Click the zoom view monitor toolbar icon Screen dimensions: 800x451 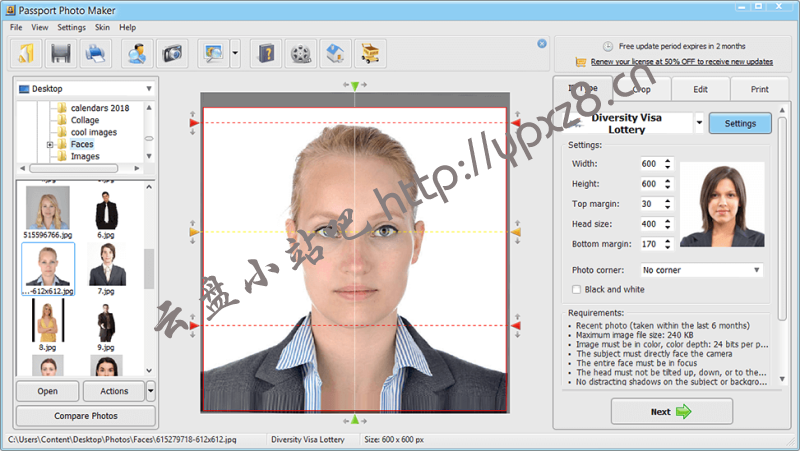pyautogui.click(x=213, y=54)
